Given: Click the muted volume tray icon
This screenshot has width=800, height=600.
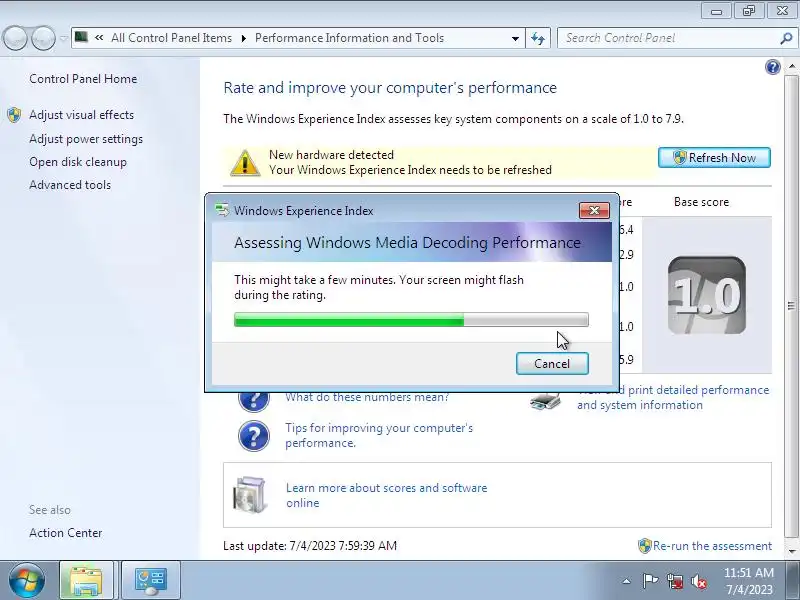Looking at the screenshot, I should point(699,581).
